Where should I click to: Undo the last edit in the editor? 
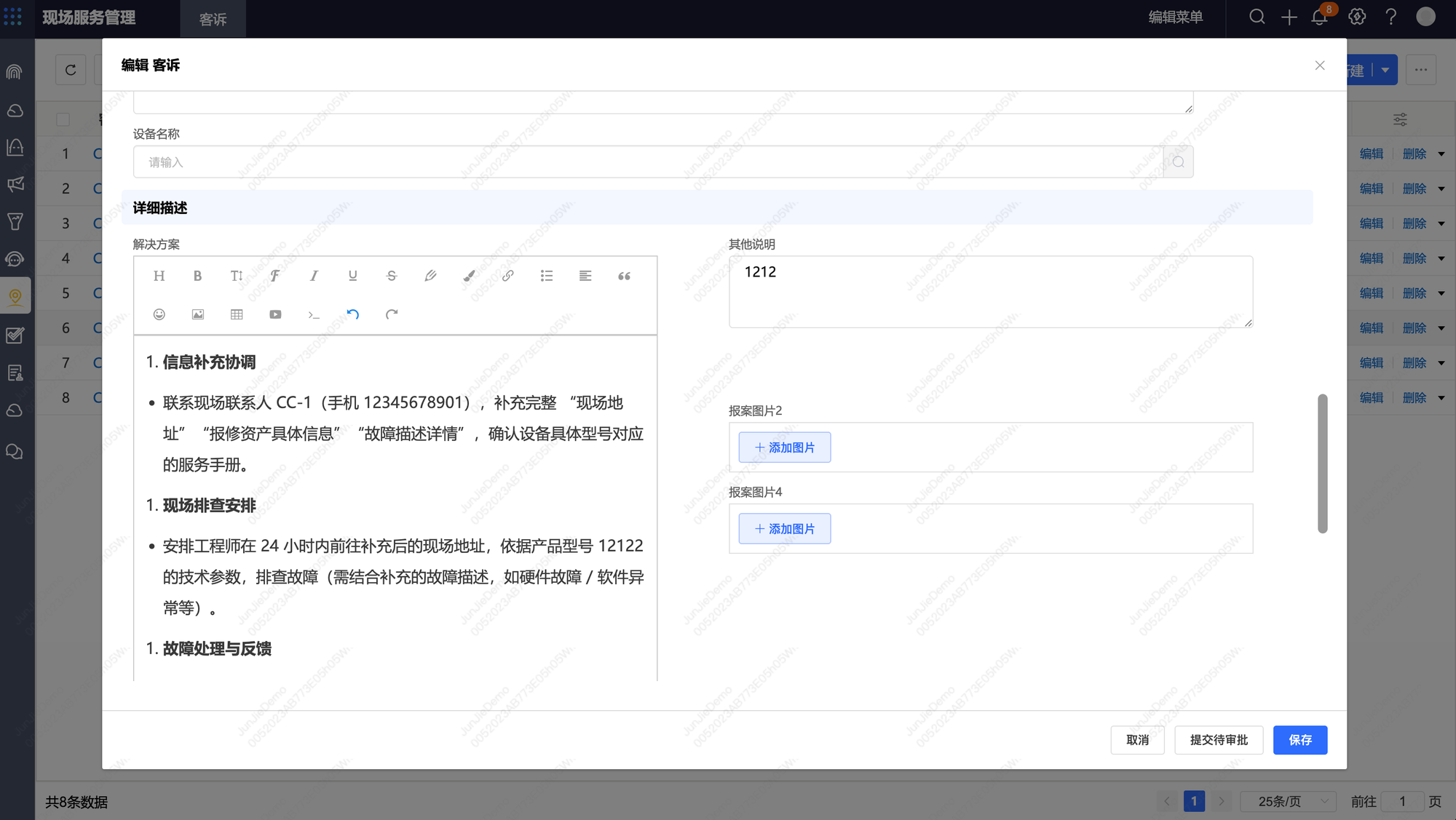point(352,314)
